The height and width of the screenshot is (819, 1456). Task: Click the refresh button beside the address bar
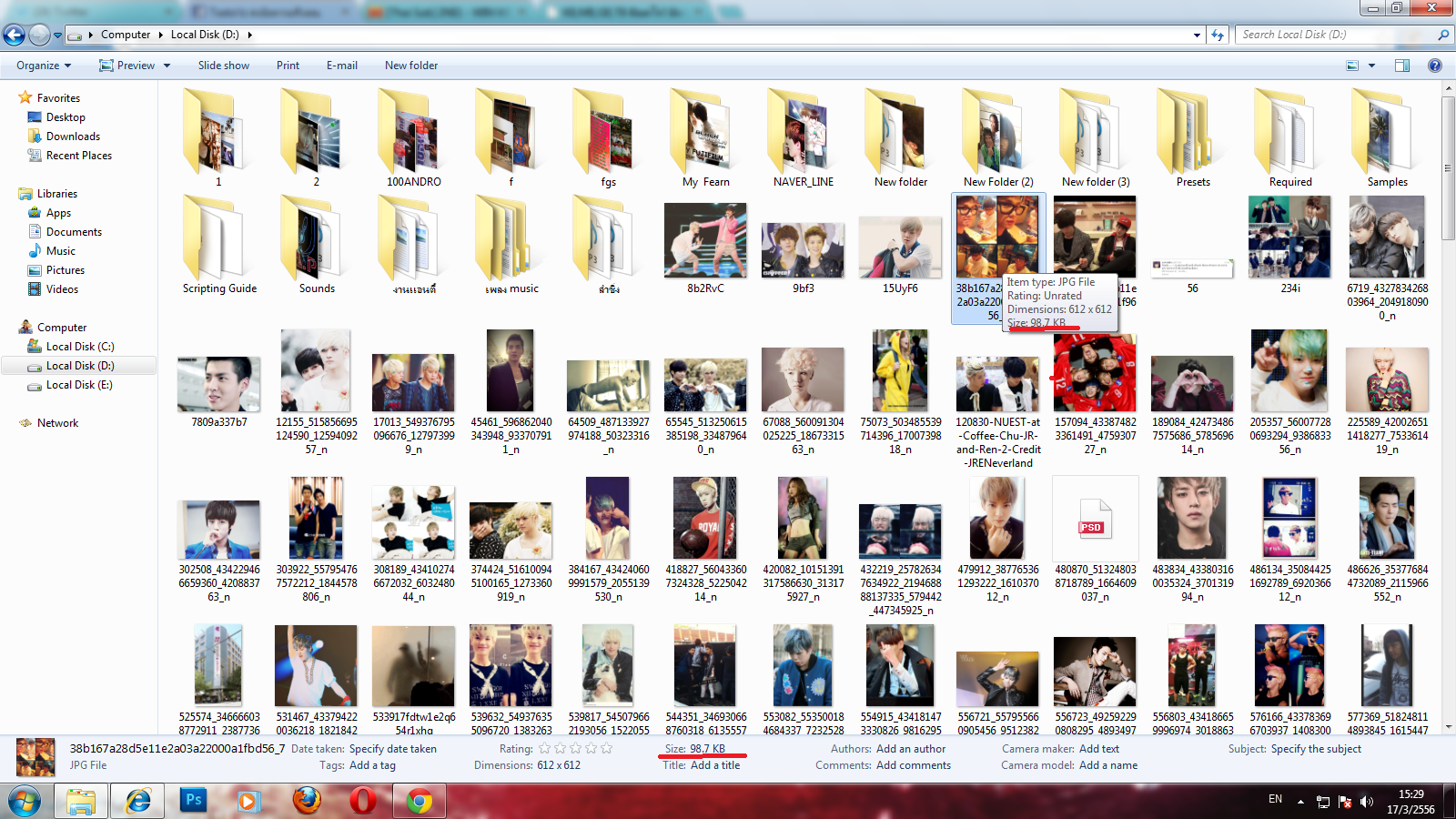click(1218, 35)
